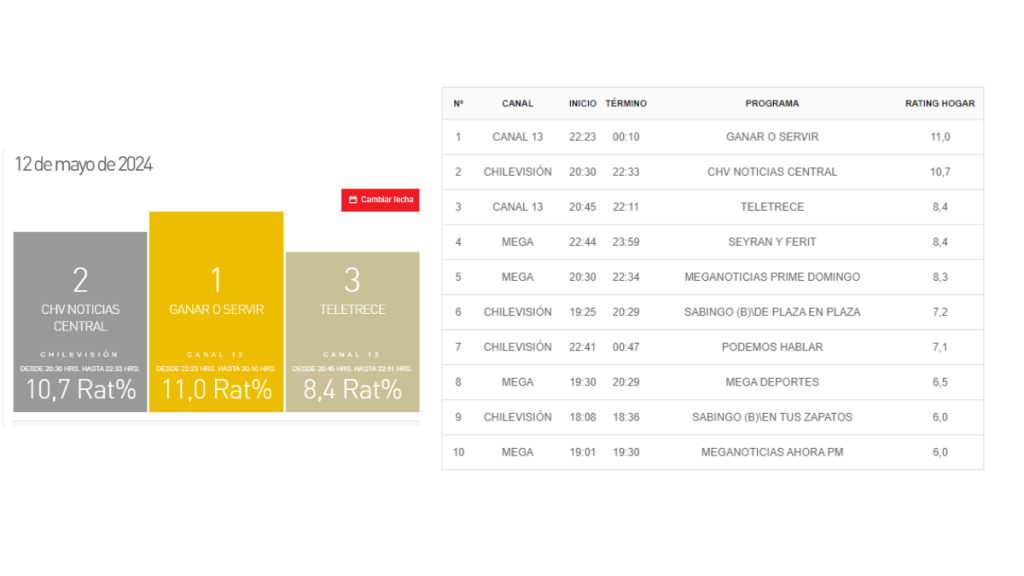Click end time 23:59 in the table

[x=626, y=242]
